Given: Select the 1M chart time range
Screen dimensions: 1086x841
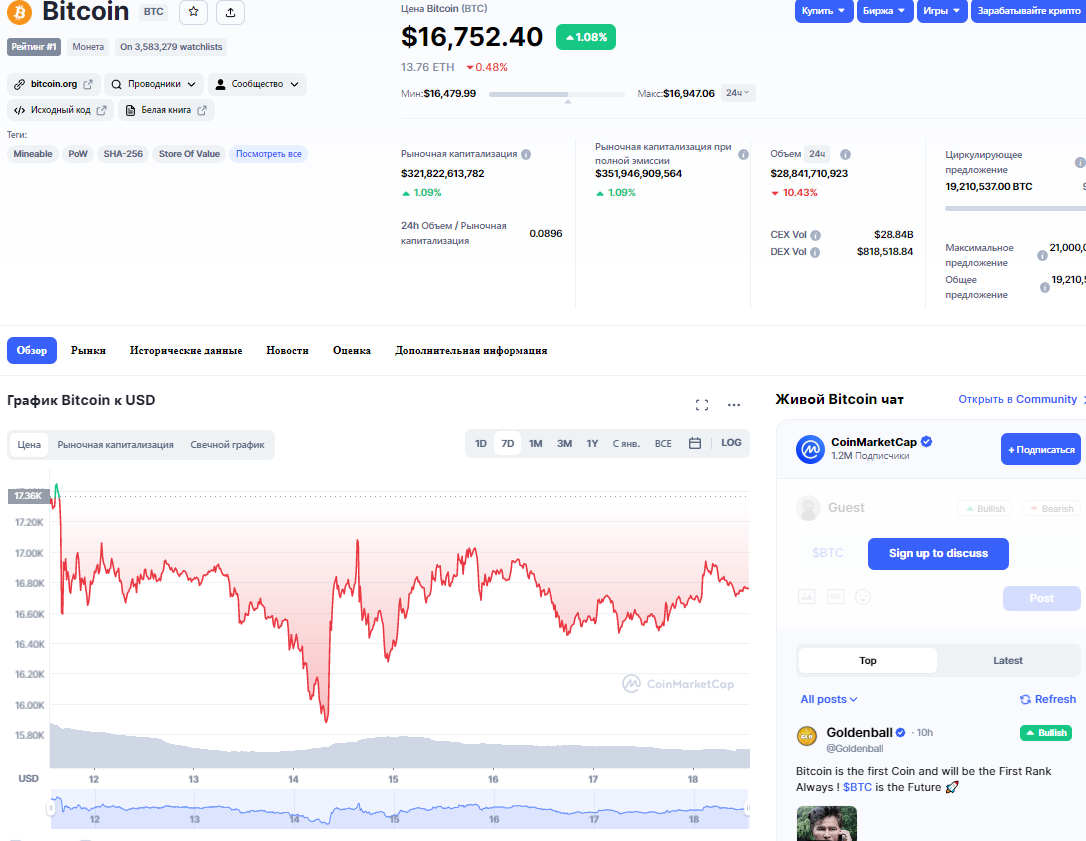Looking at the screenshot, I should (x=536, y=443).
